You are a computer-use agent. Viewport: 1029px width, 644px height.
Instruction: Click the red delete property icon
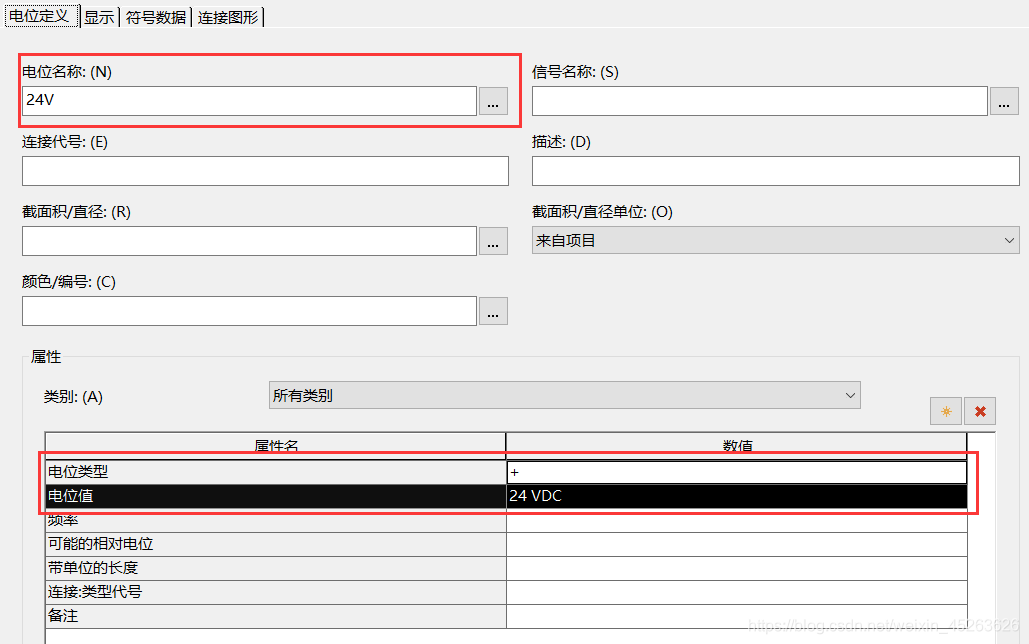coord(980,411)
